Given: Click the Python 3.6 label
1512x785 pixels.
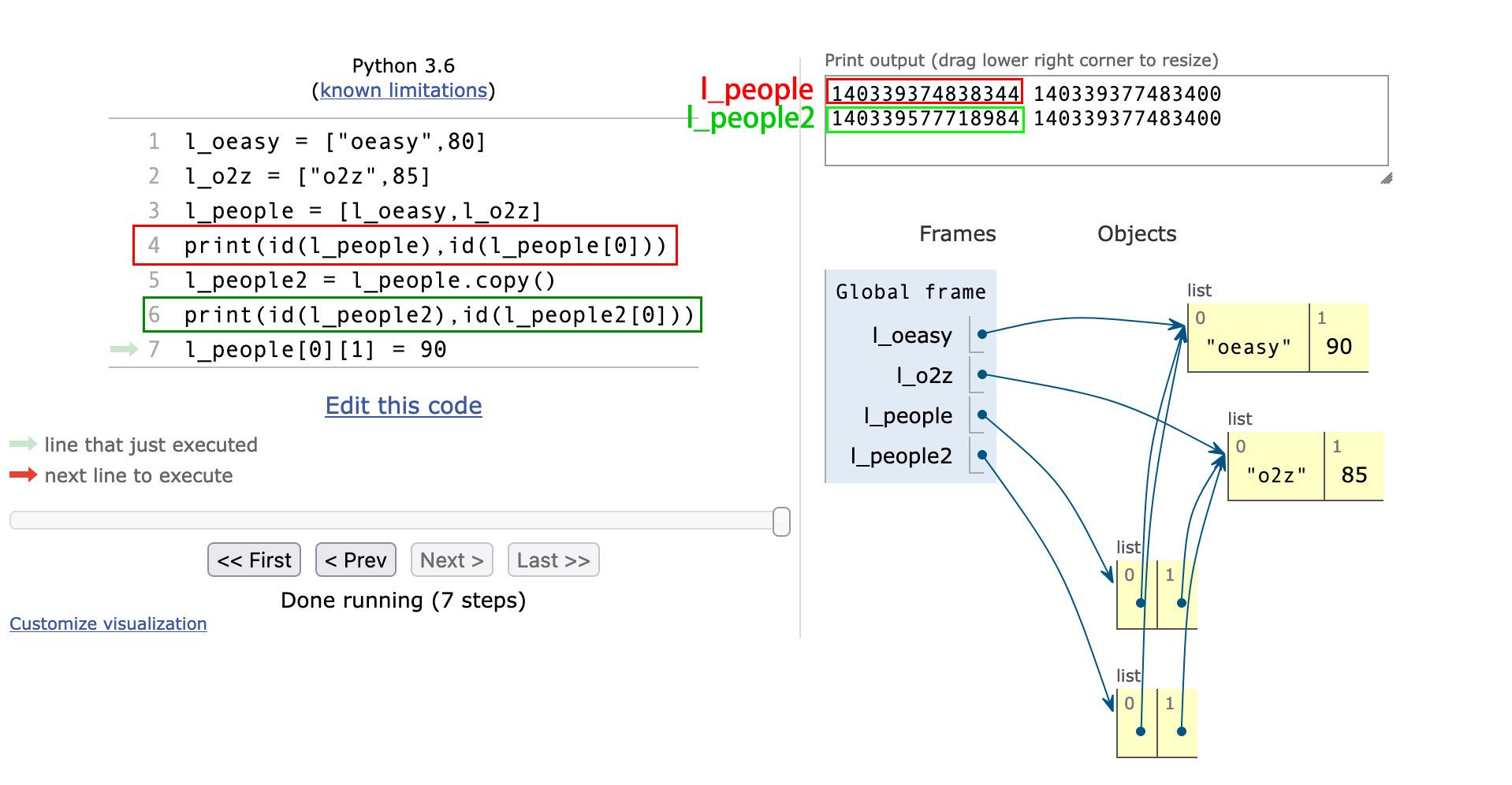Looking at the screenshot, I should click(x=403, y=65).
